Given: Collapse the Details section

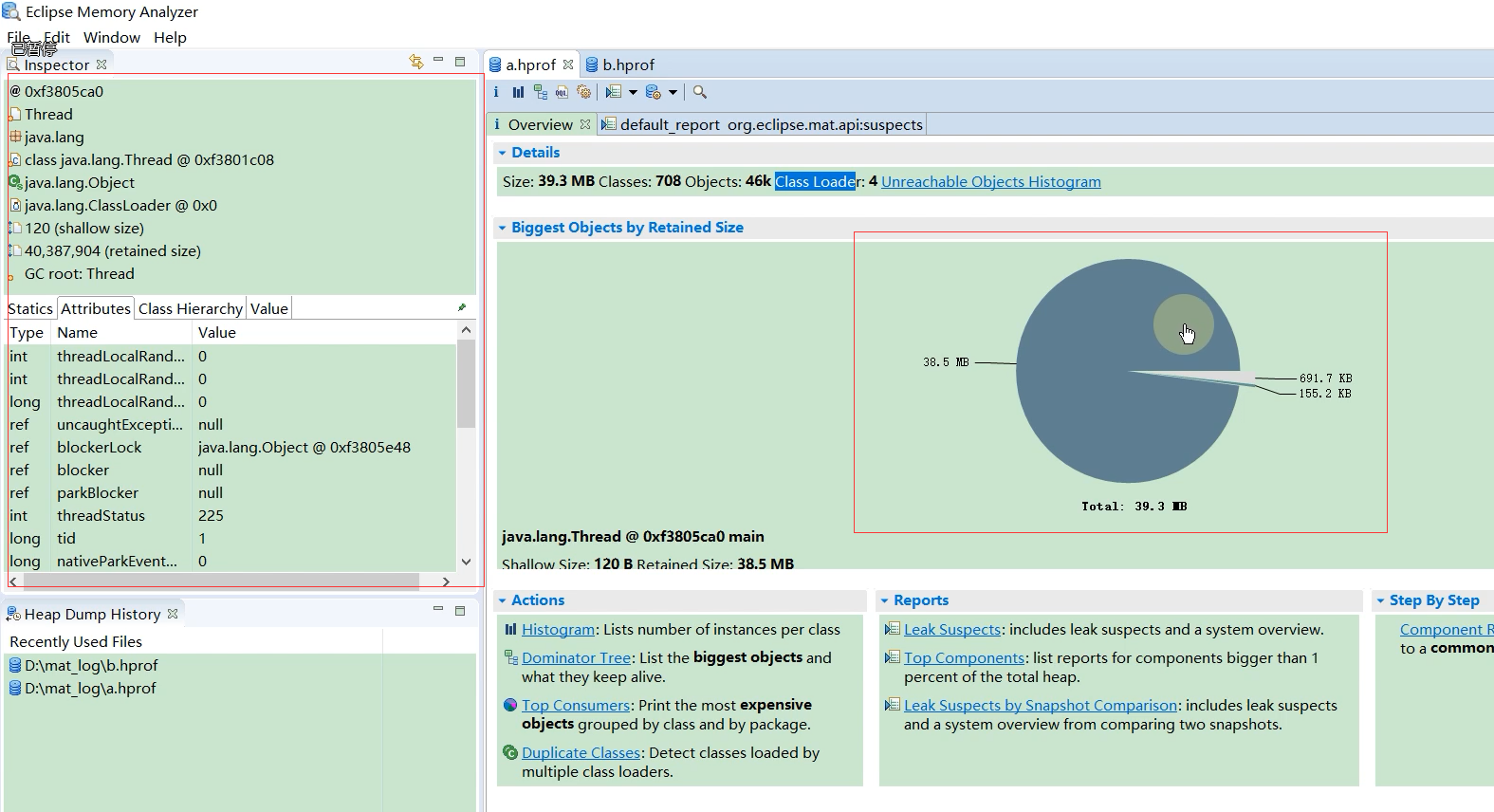Looking at the screenshot, I should 502,153.
